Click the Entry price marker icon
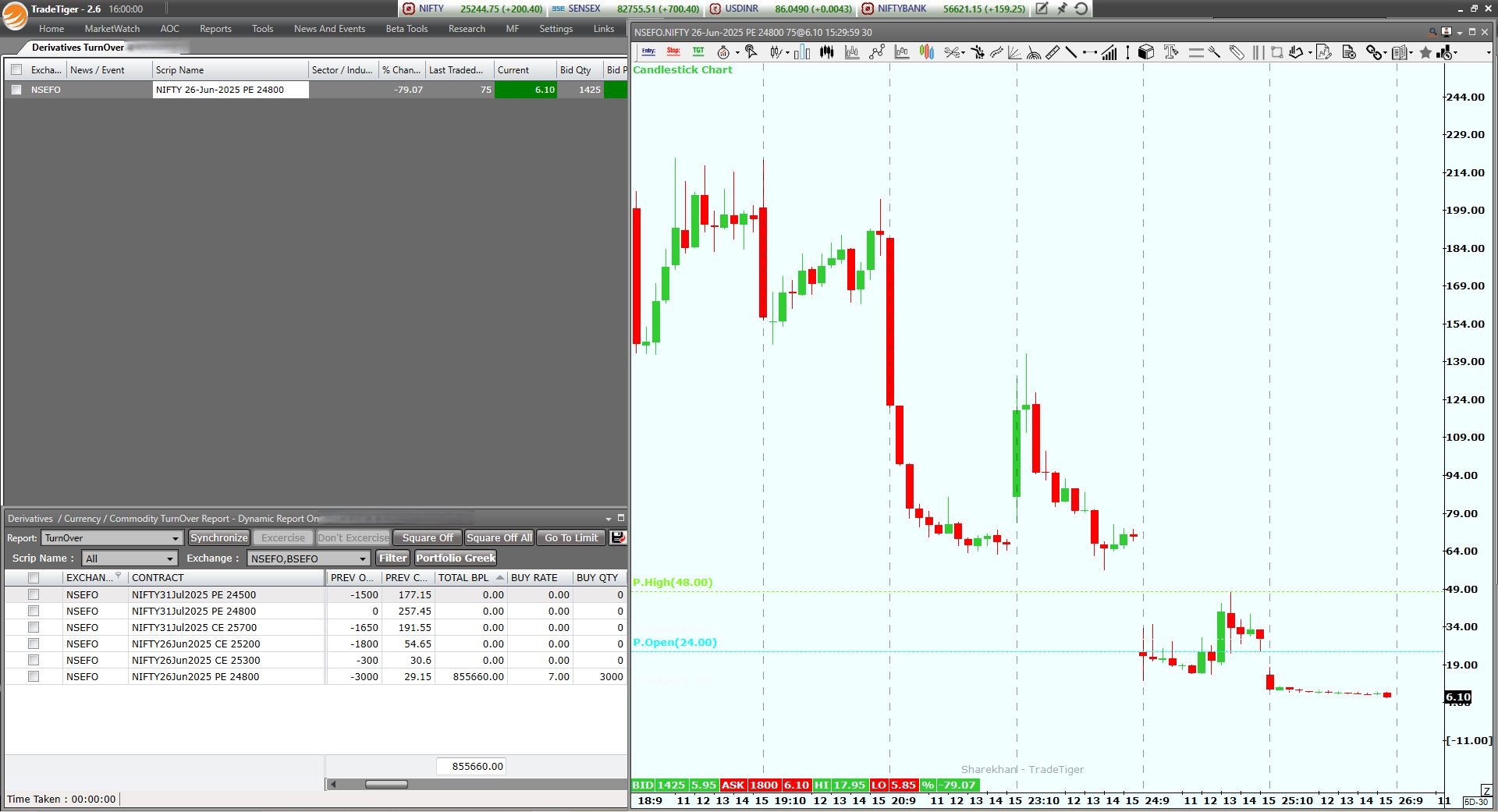Image resolution: width=1498 pixels, height=812 pixels. [649, 52]
